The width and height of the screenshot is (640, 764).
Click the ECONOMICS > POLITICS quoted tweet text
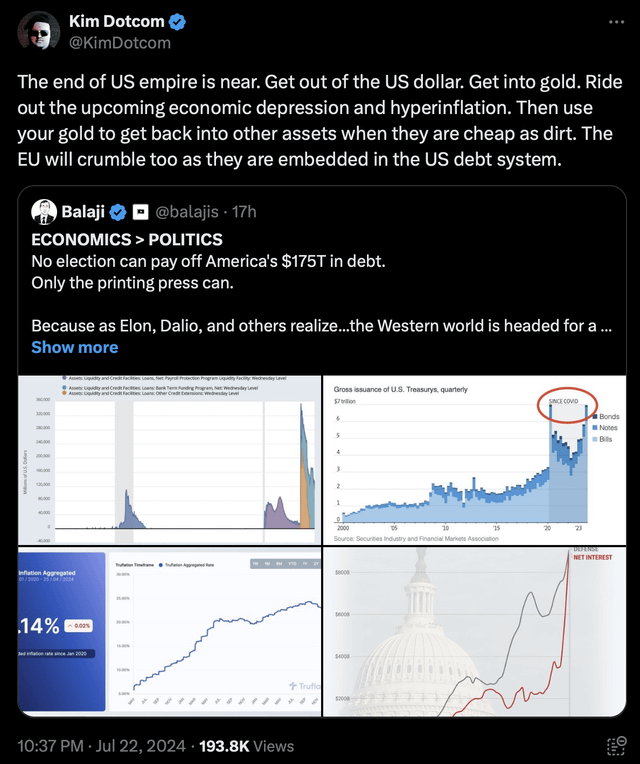click(x=127, y=240)
